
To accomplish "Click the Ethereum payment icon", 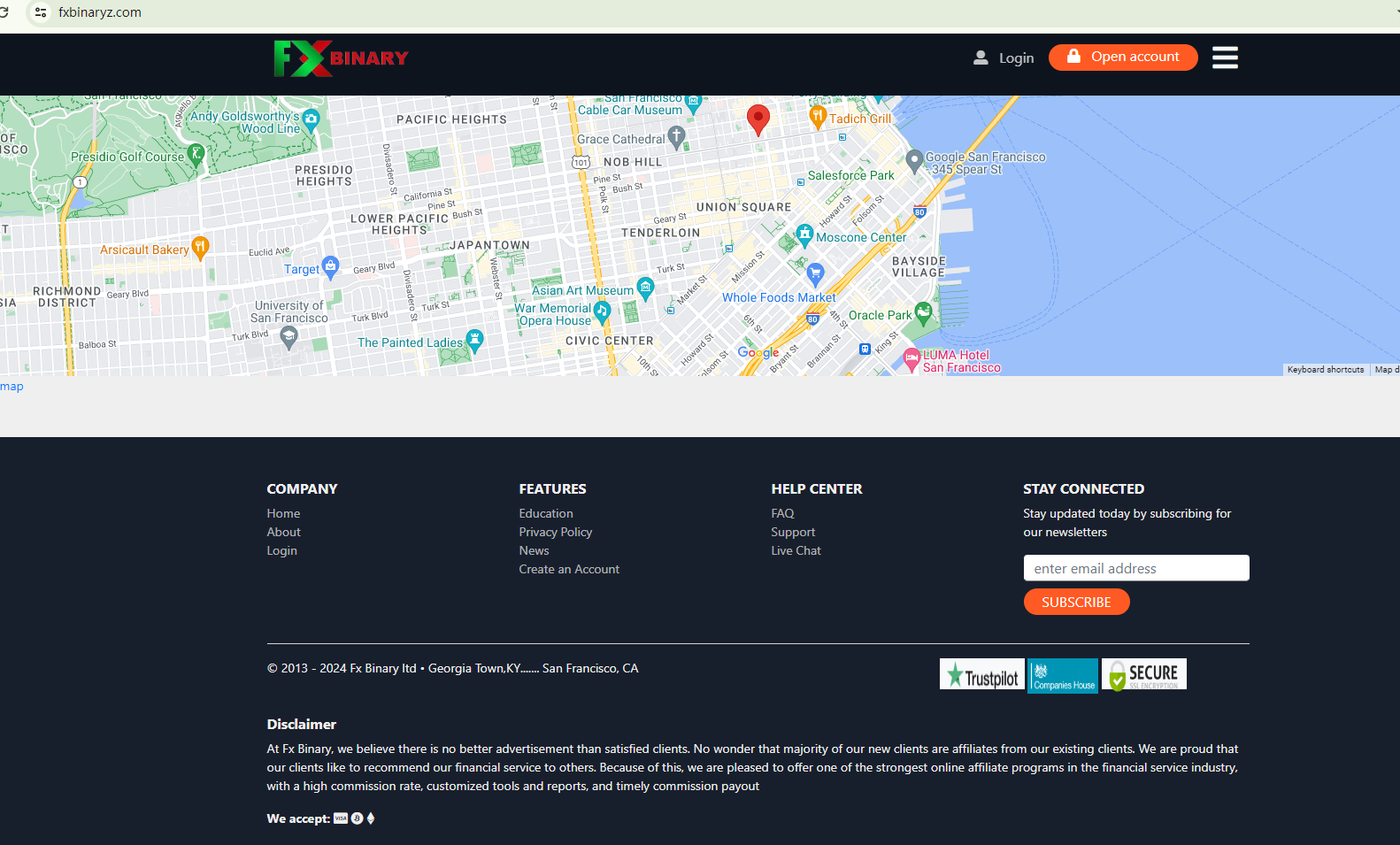I will click(371, 818).
